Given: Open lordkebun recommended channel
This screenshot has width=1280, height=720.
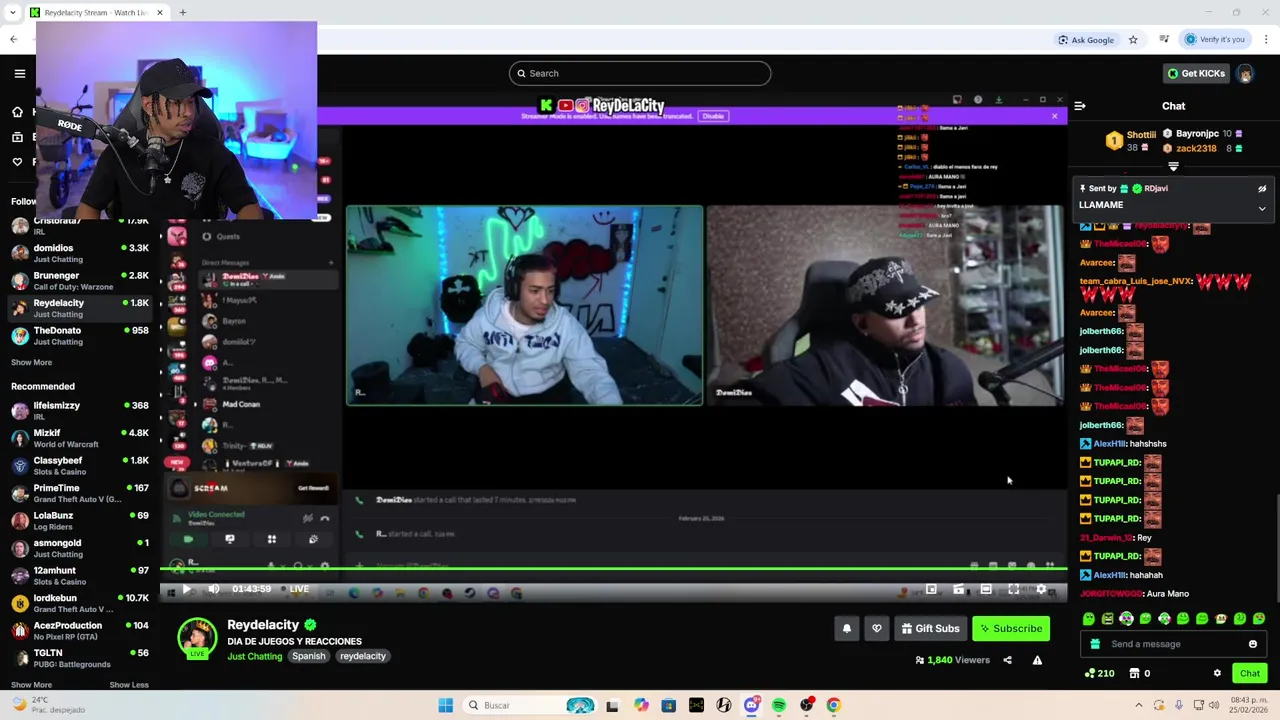Looking at the screenshot, I should click(x=80, y=603).
